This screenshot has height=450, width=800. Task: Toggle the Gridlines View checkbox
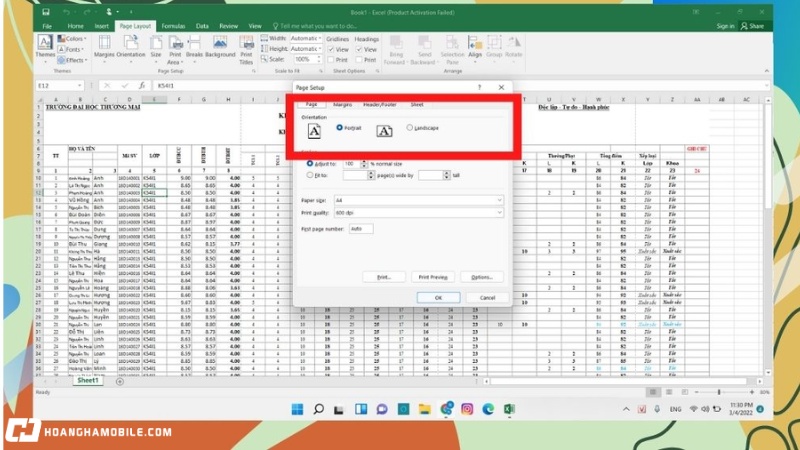[331, 49]
